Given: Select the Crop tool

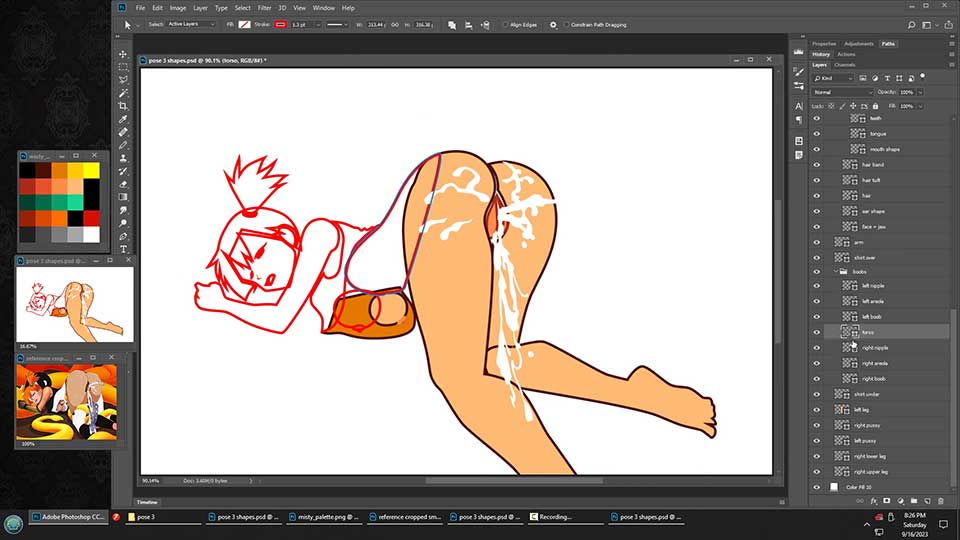Looking at the screenshot, I should pyautogui.click(x=123, y=106).
